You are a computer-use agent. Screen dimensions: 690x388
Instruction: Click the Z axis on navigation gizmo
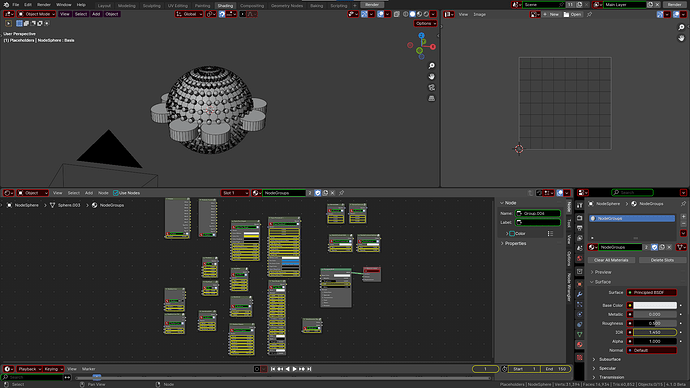pyautogui.click(x=421, y=35)
